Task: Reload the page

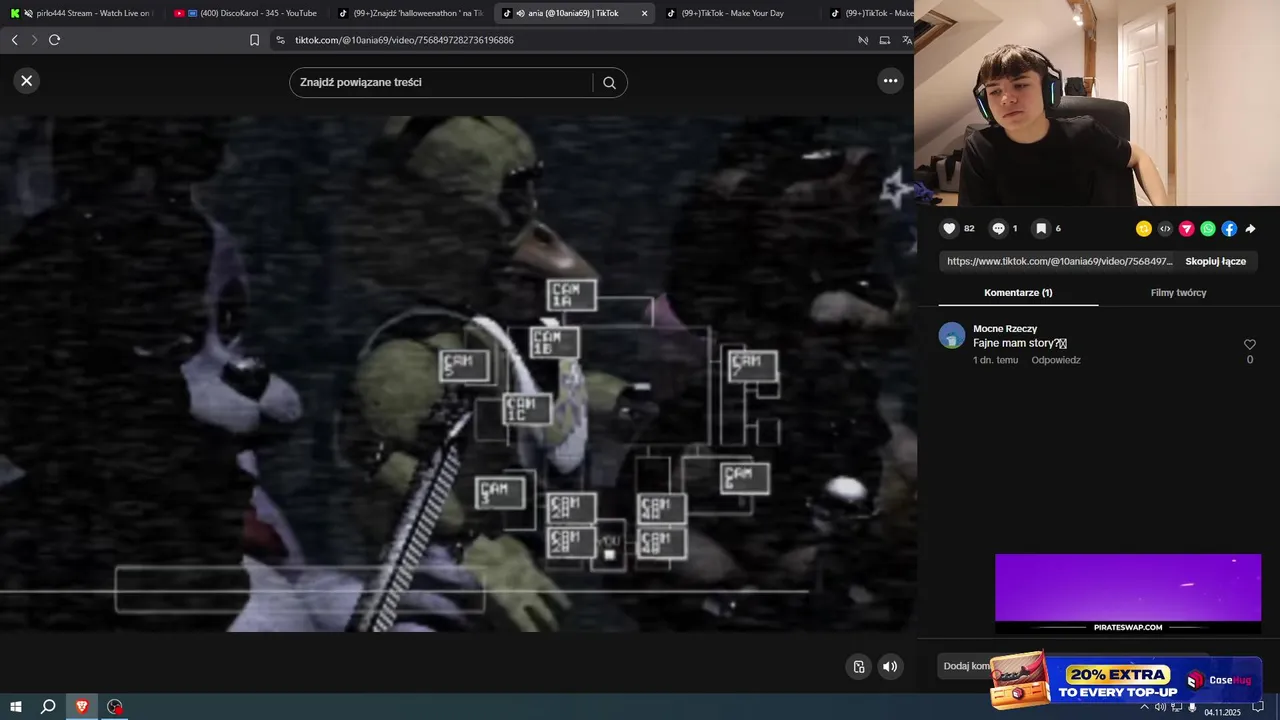Action: click(54, 40)
